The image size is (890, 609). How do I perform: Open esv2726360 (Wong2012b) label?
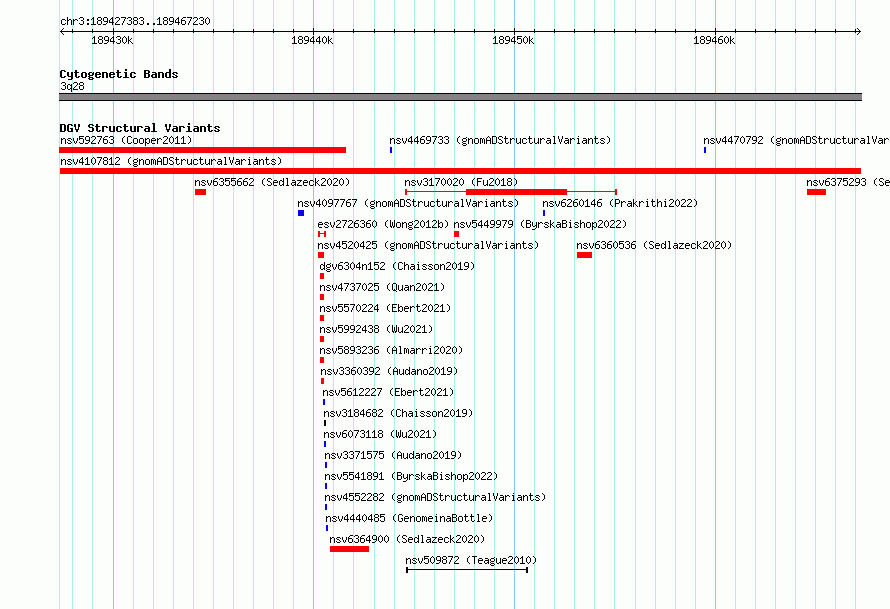[x=383, y=224]
